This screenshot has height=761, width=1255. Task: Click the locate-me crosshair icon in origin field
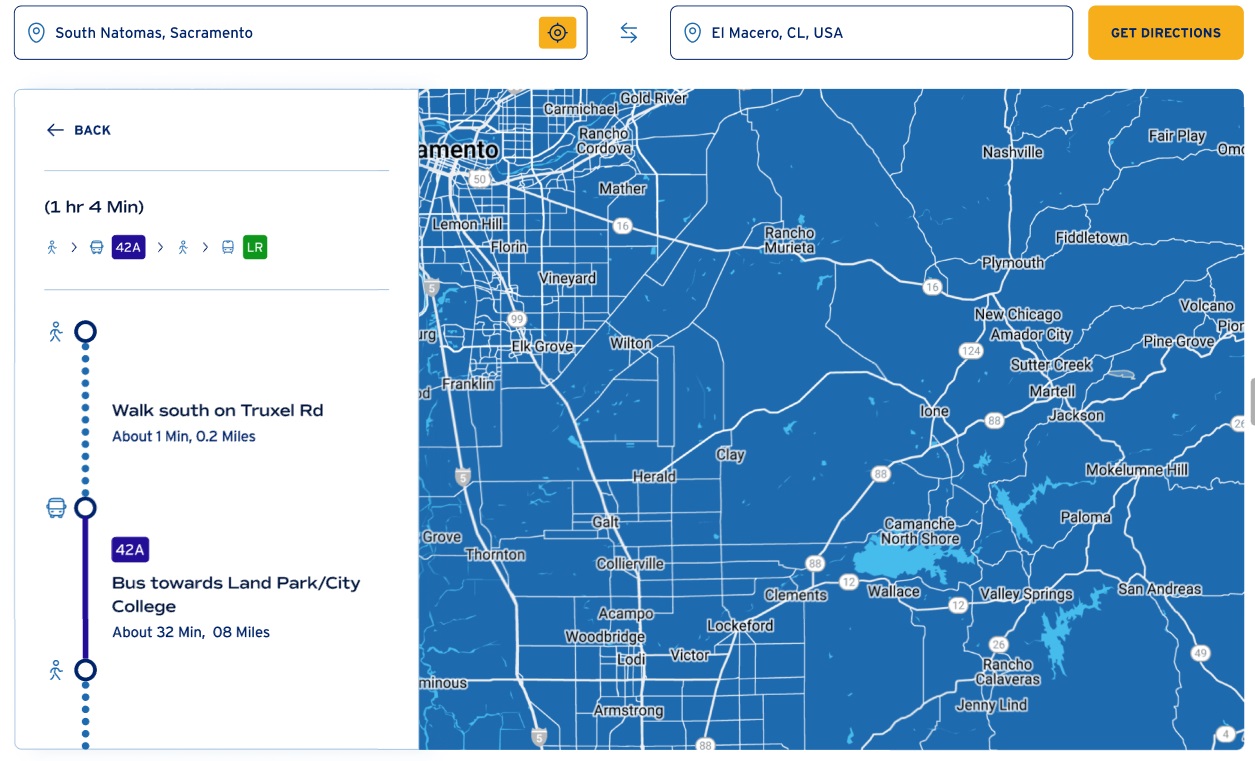[x=557, y=33]
